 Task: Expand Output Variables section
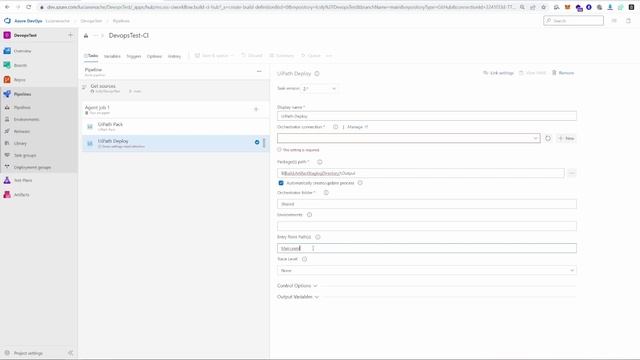[298, 297]
